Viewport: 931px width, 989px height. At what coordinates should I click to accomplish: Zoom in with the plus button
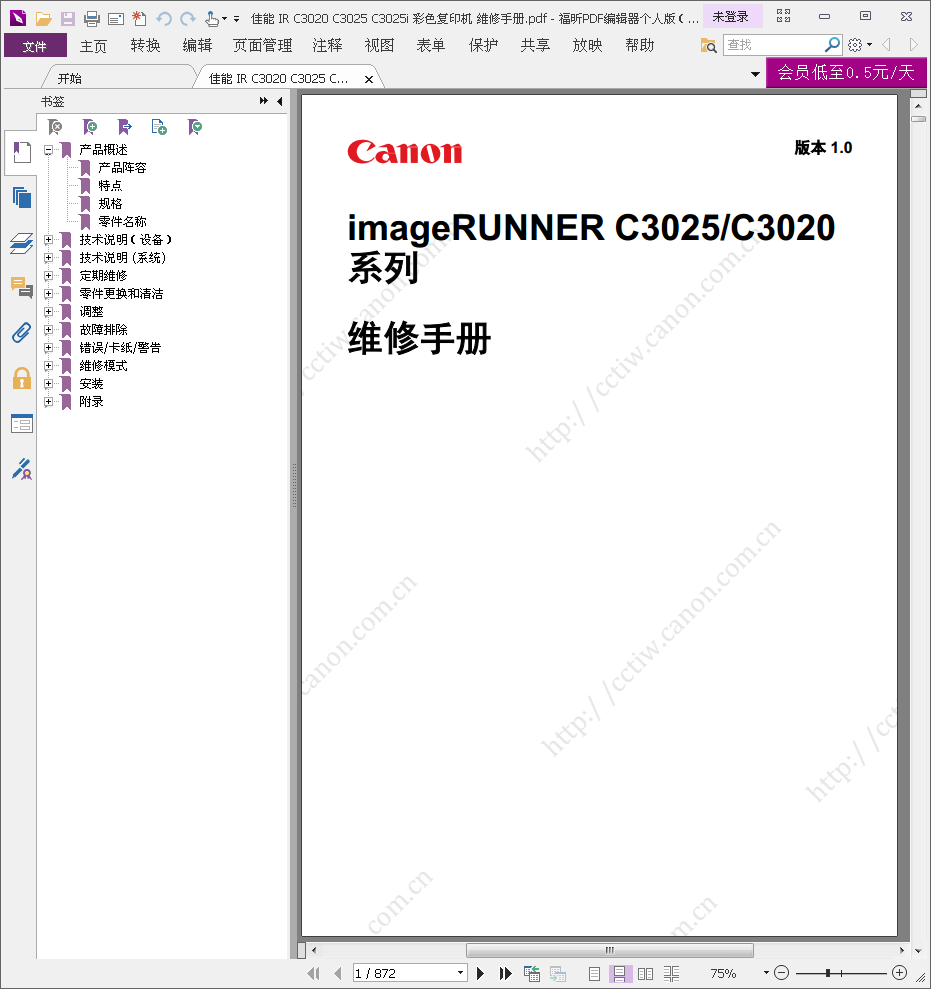point(900,973)
